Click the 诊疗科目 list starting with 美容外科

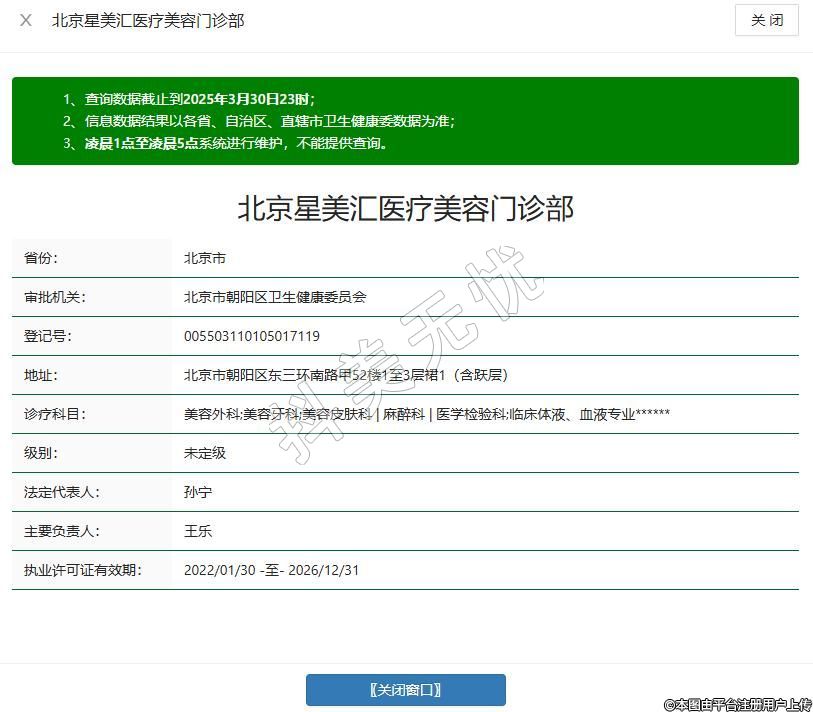coord(426,414)
